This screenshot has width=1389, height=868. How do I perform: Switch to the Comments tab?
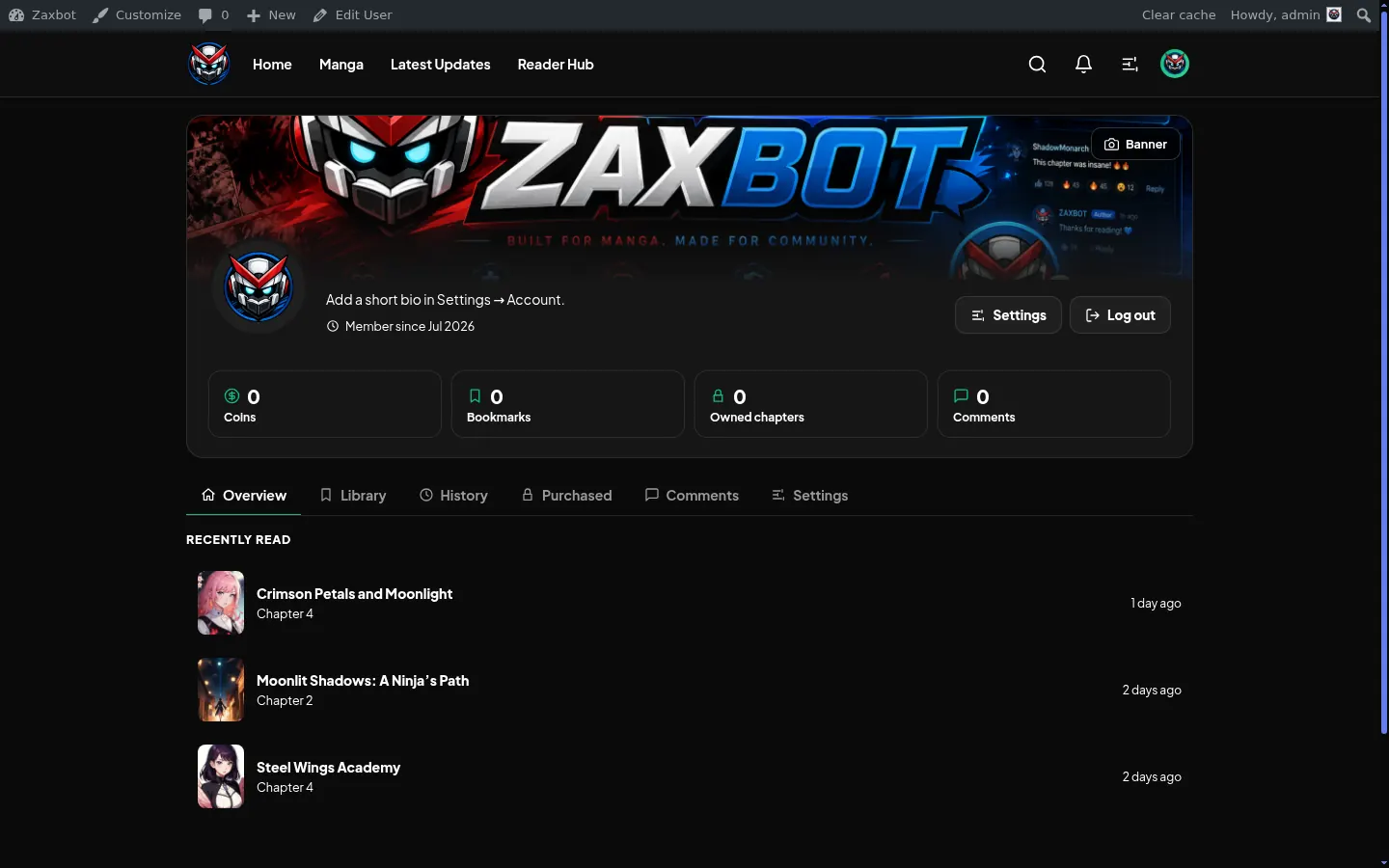692,495
